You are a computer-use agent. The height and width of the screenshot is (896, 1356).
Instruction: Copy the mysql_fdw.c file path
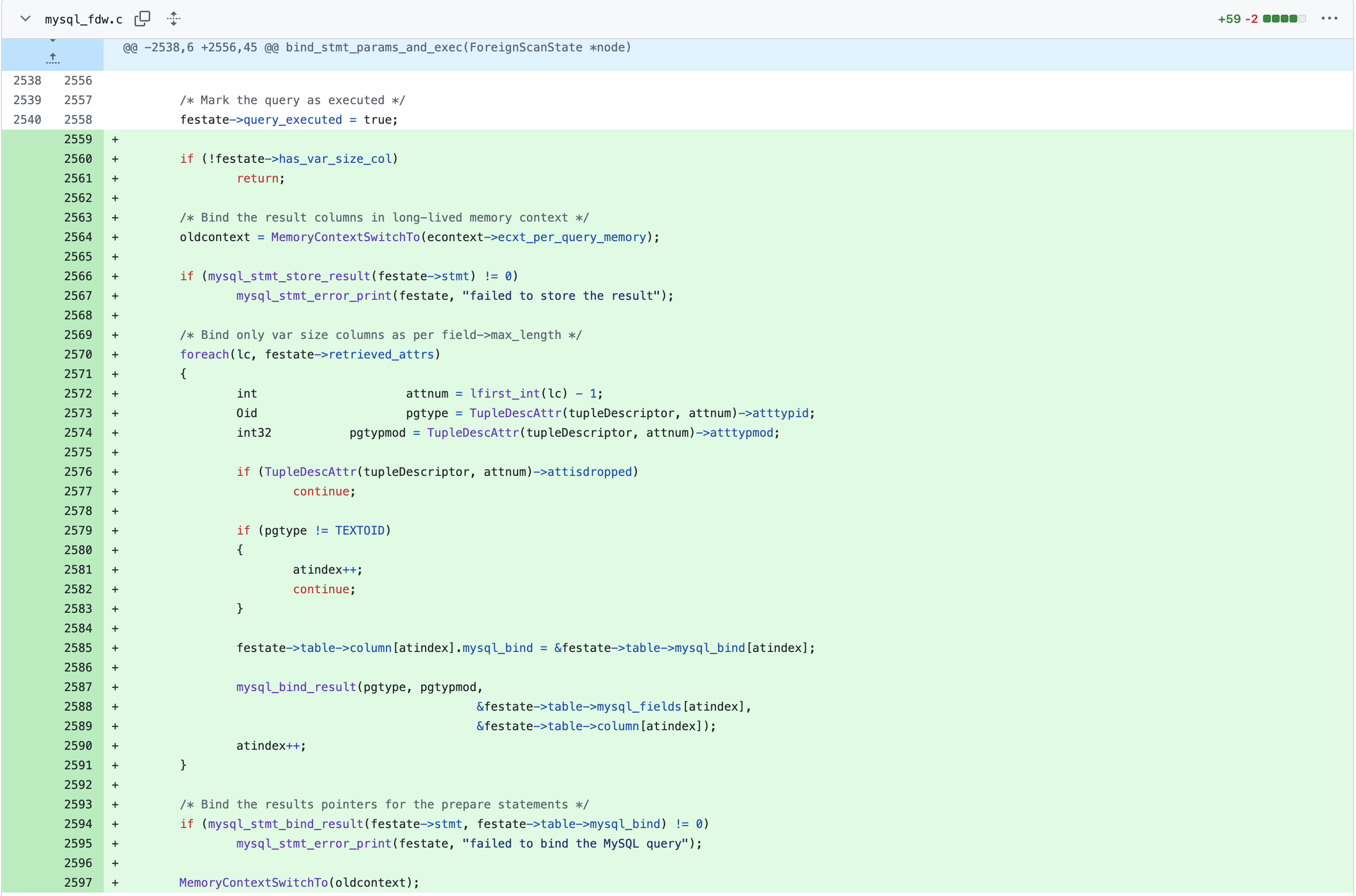tap(142, 19)
